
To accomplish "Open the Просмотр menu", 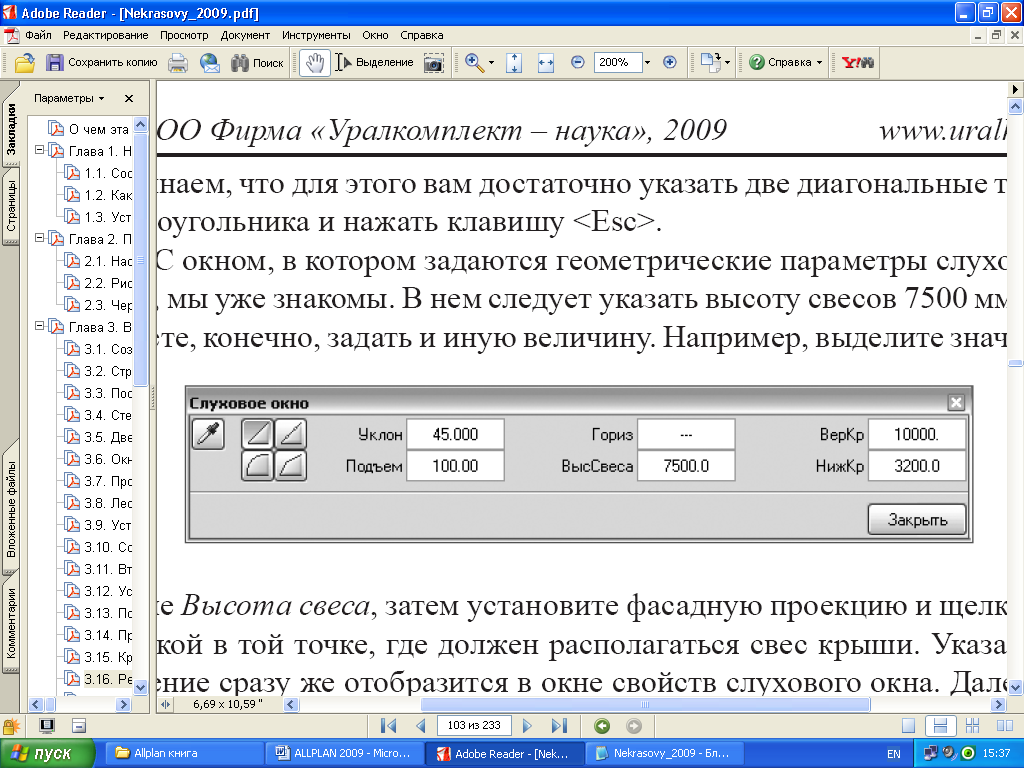I will (184, 35).
